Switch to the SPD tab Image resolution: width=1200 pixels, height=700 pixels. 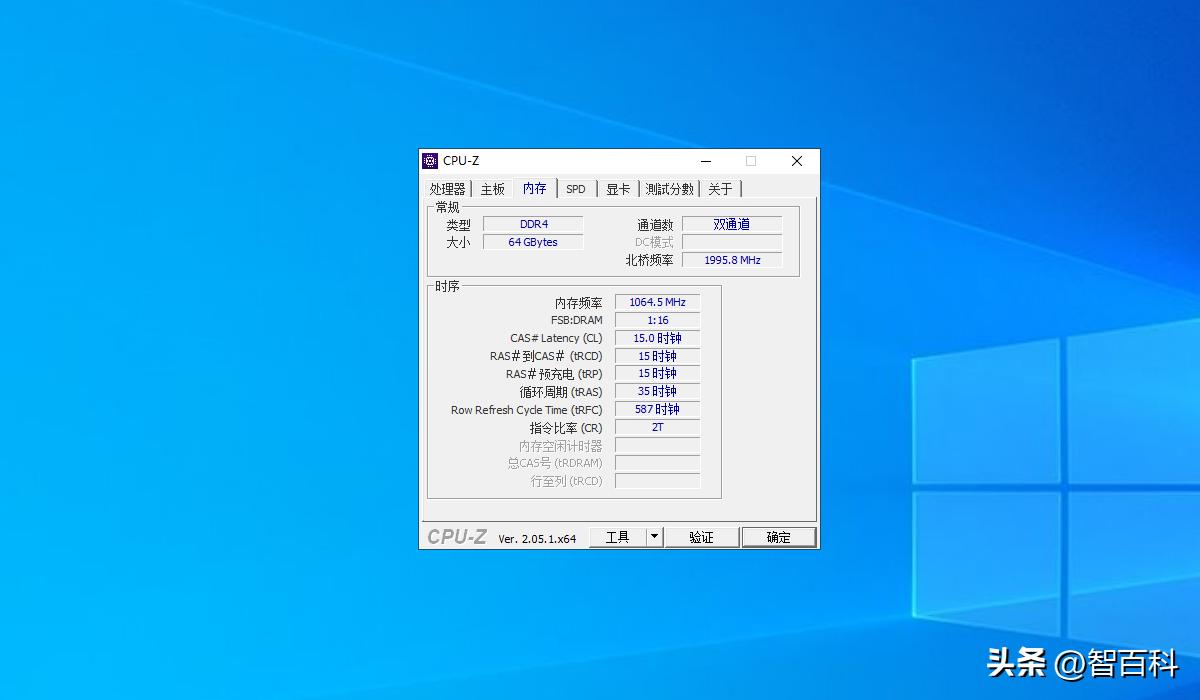pyautogui.click(x=575, y=188)
